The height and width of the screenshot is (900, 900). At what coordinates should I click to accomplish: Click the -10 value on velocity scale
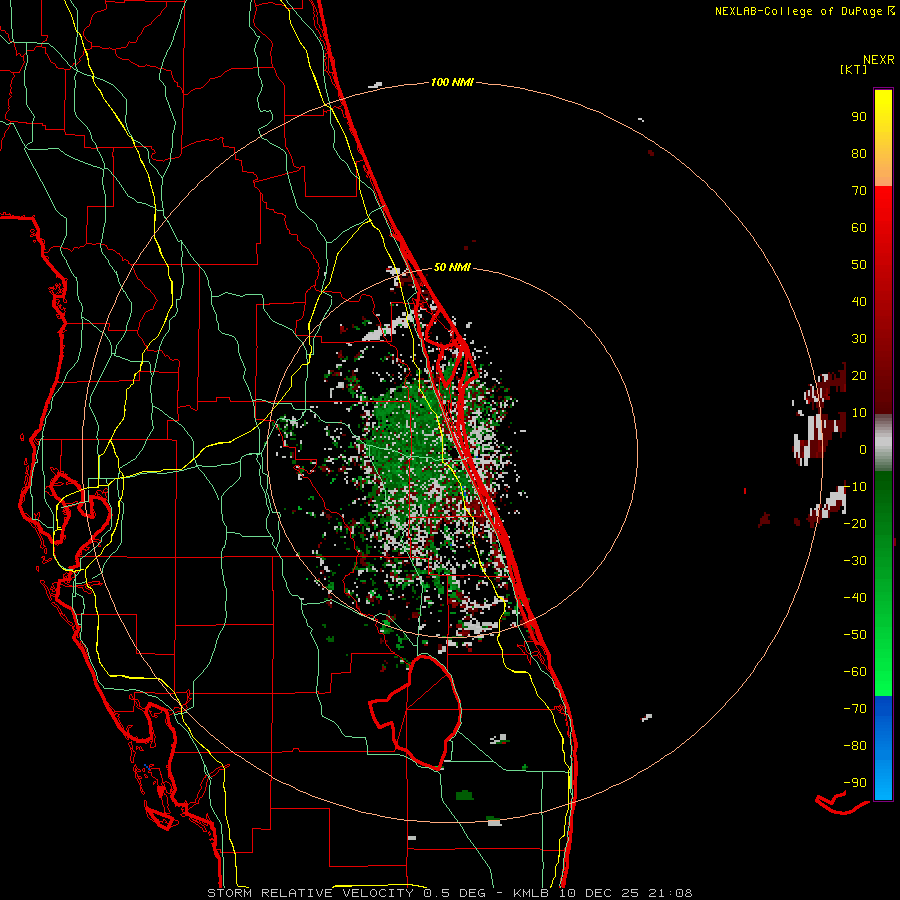tap(855, 487)
